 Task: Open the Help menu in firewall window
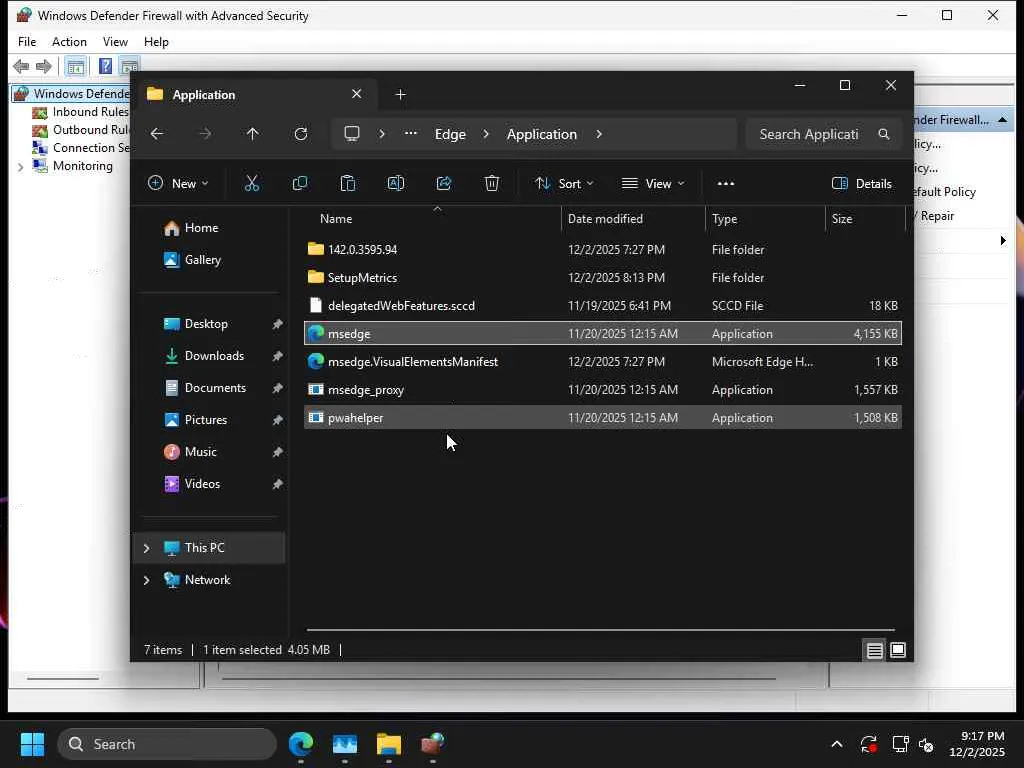[156, 42]
